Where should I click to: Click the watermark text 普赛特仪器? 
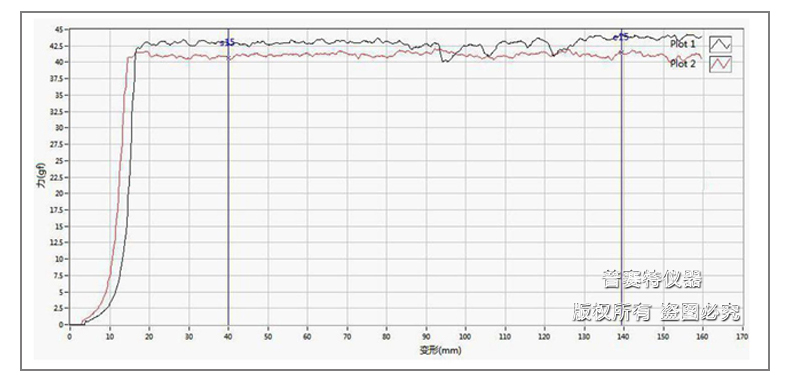(652, 279)
